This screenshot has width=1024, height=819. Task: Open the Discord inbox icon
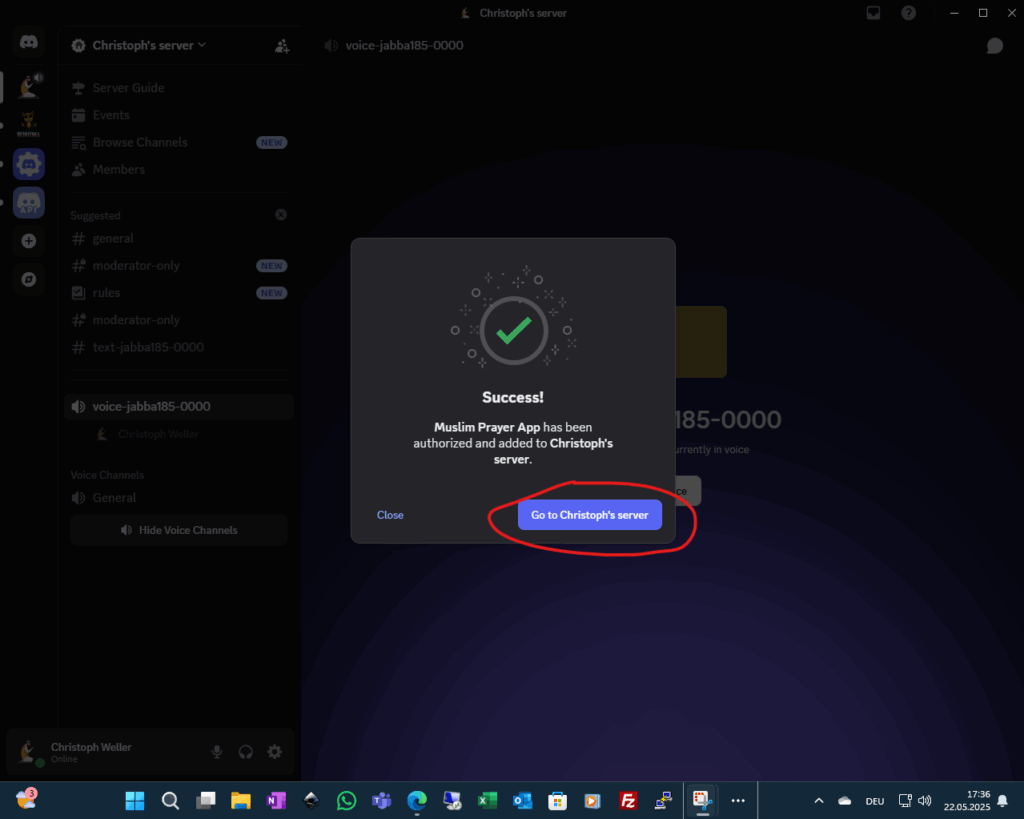[873, 13]
